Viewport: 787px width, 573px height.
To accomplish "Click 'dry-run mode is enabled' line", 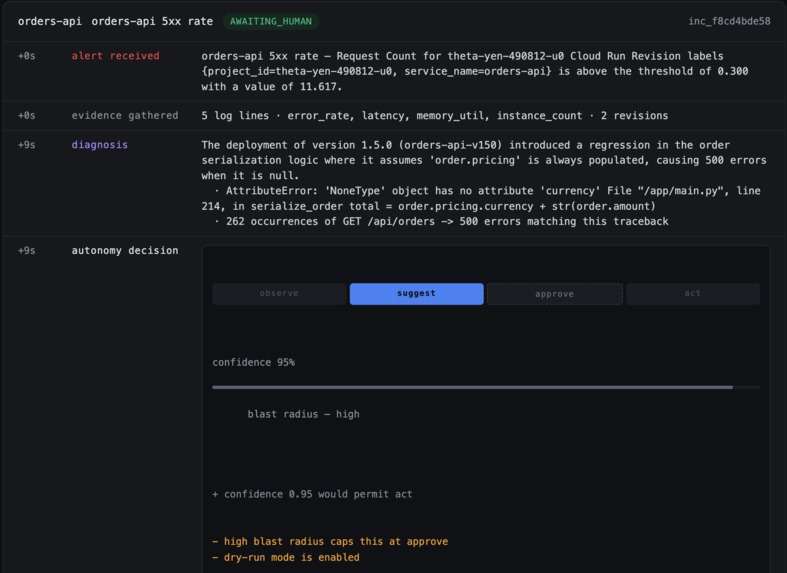I will coord(286,557).
